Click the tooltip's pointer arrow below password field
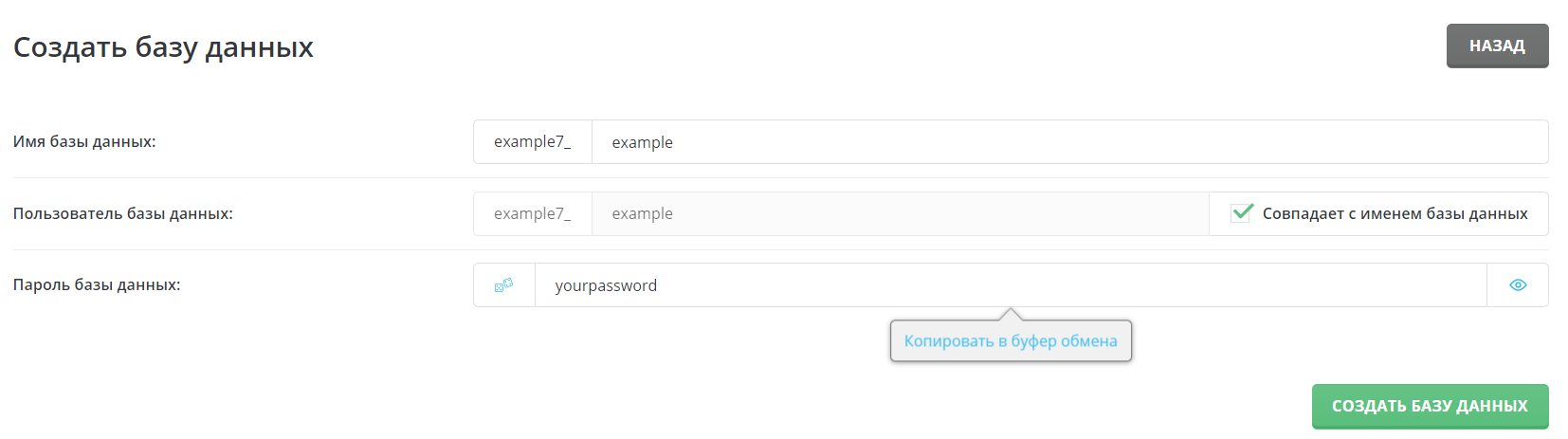 click(x=1011, y=315)
